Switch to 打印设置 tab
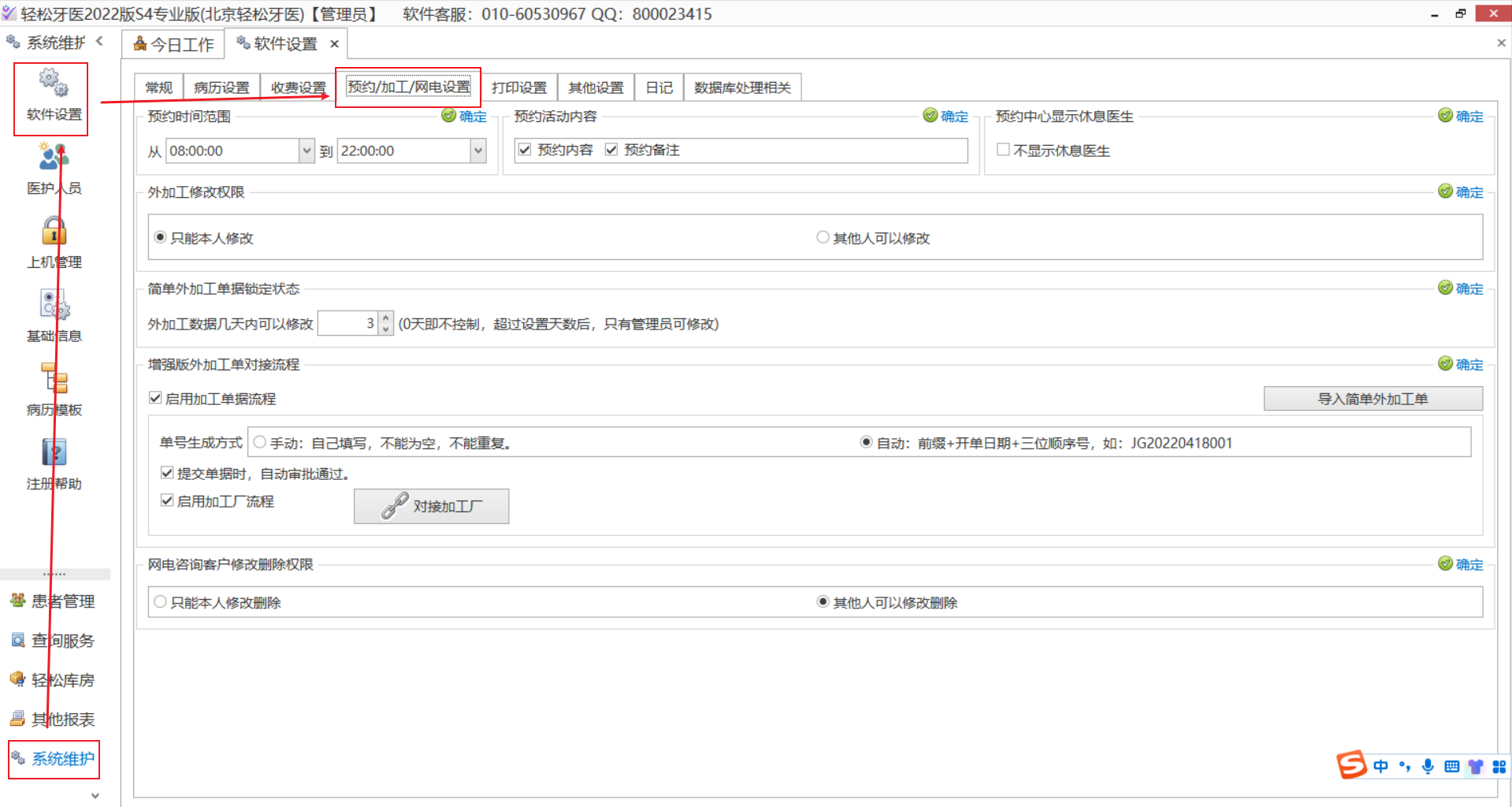Screen dimensions: 1512x807 (x=519, y=87)
